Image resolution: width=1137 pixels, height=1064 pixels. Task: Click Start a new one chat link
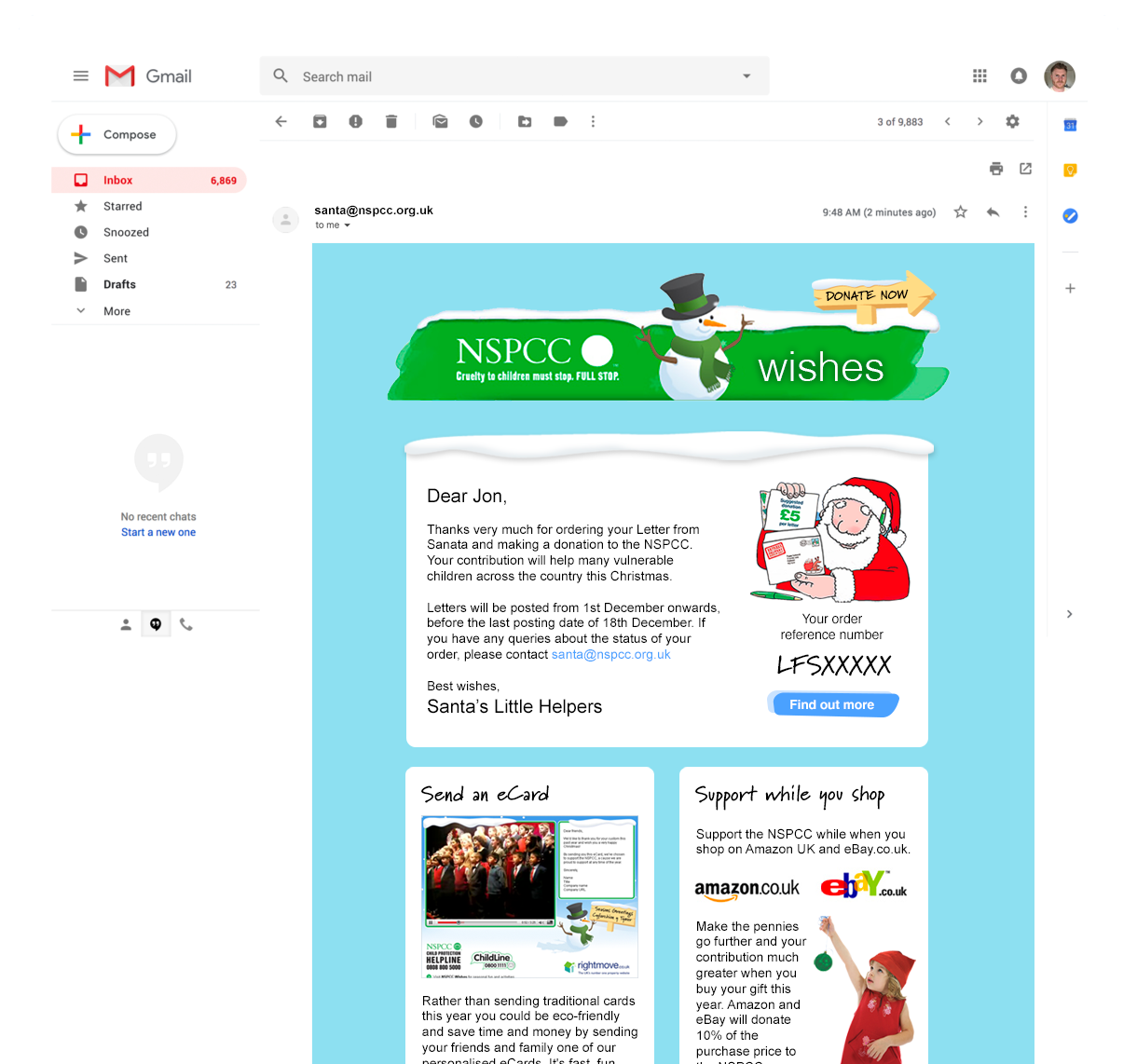pyautogui.click(x=158, y=532)
